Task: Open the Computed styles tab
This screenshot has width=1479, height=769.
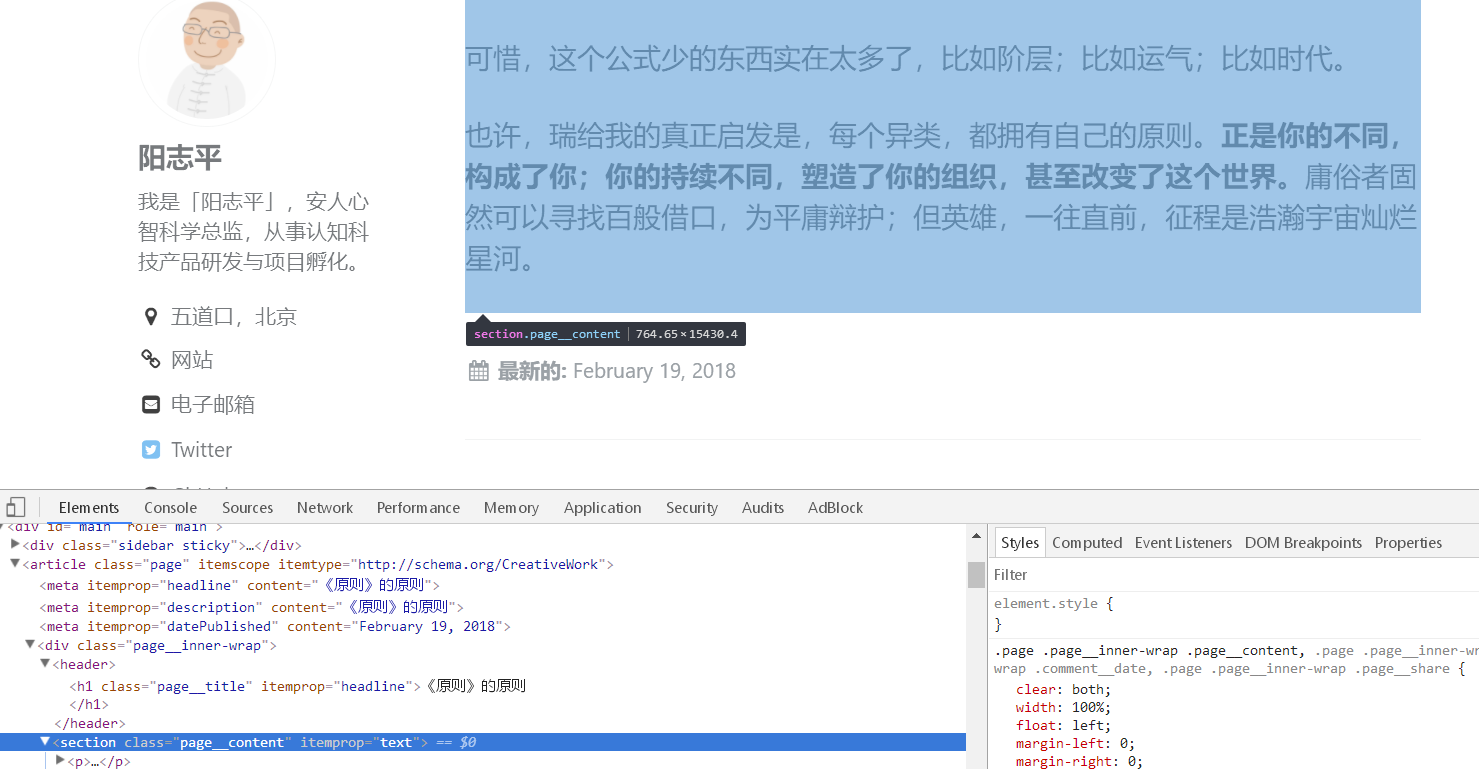Action: click(x=1087, y=542)
